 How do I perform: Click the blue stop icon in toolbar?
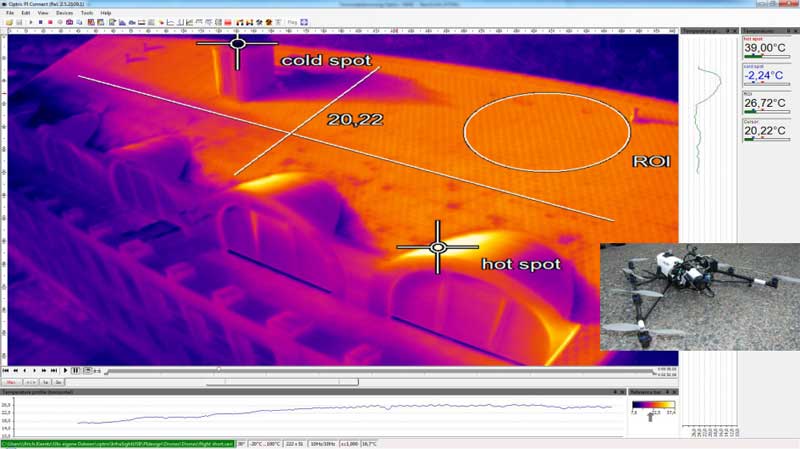click(x=40, y=22)
